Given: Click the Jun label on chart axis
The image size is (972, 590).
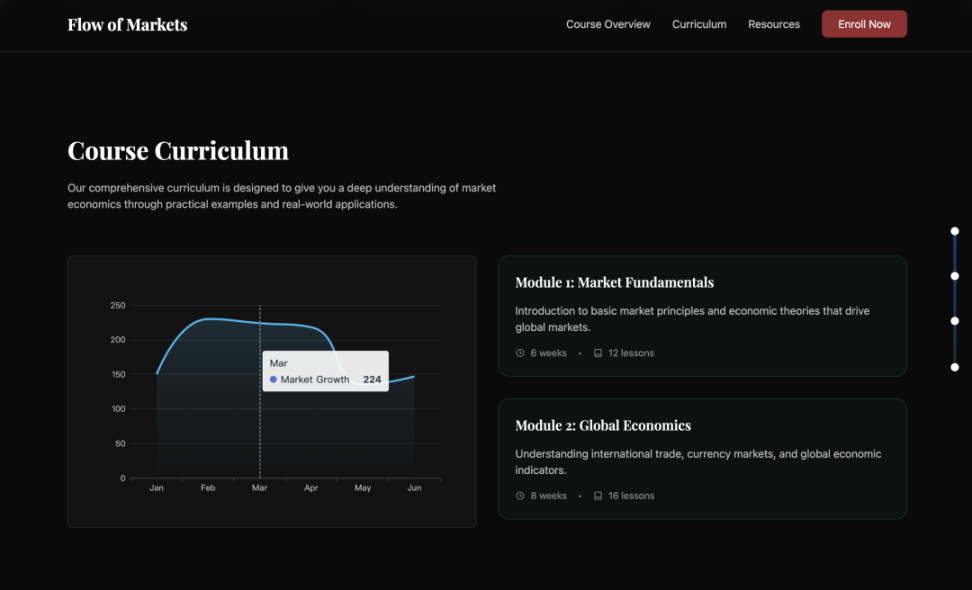Looking at the screenshot, I should coord(414,488).
